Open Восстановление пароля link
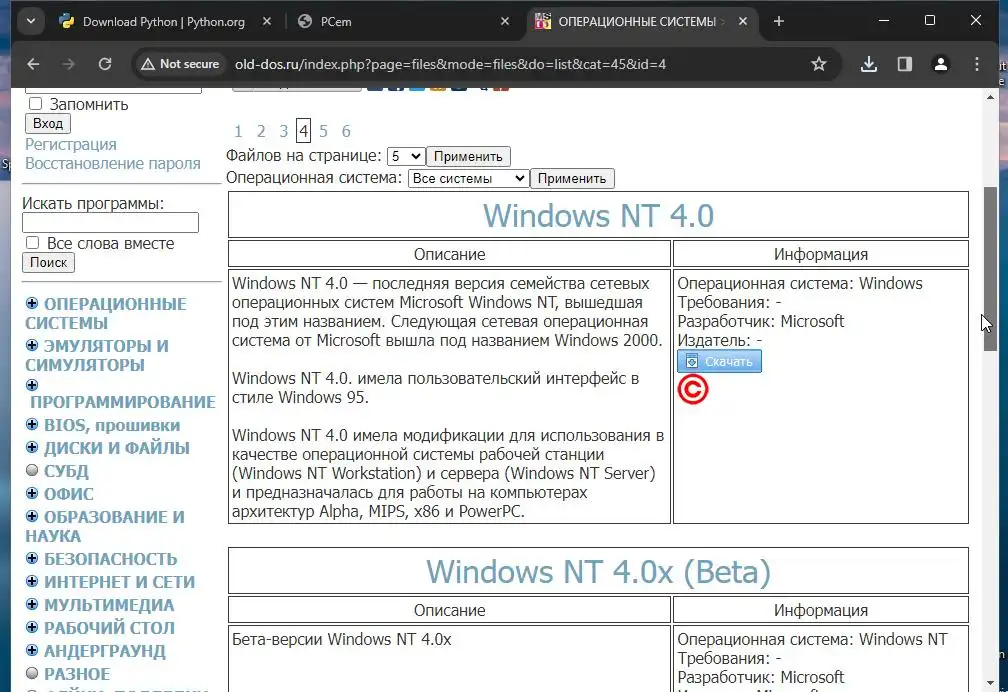The image size is (1008, 692). click(x=112, y=163)
